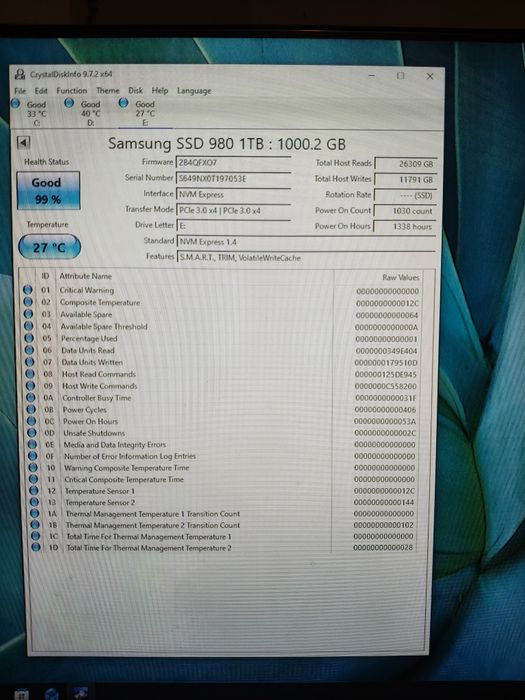Close the CrystalDiskInfo window
The image size is (525, 700).
430,76
